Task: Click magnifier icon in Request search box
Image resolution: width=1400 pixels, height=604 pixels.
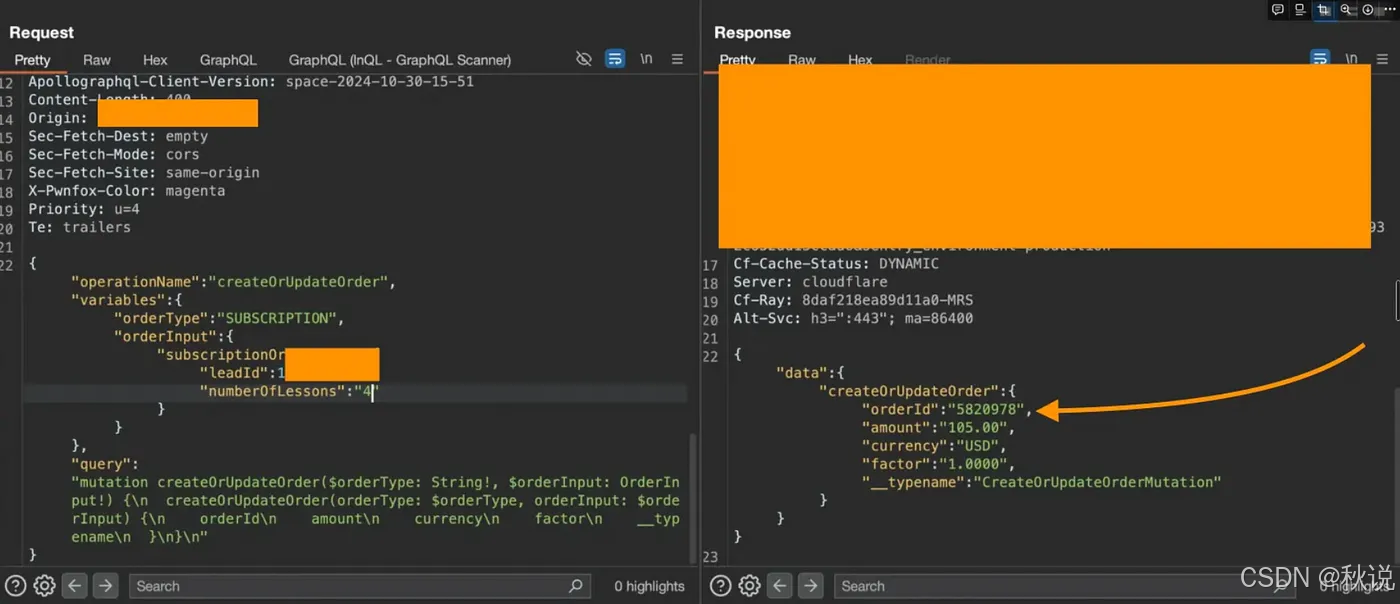Action: (576, 586)
